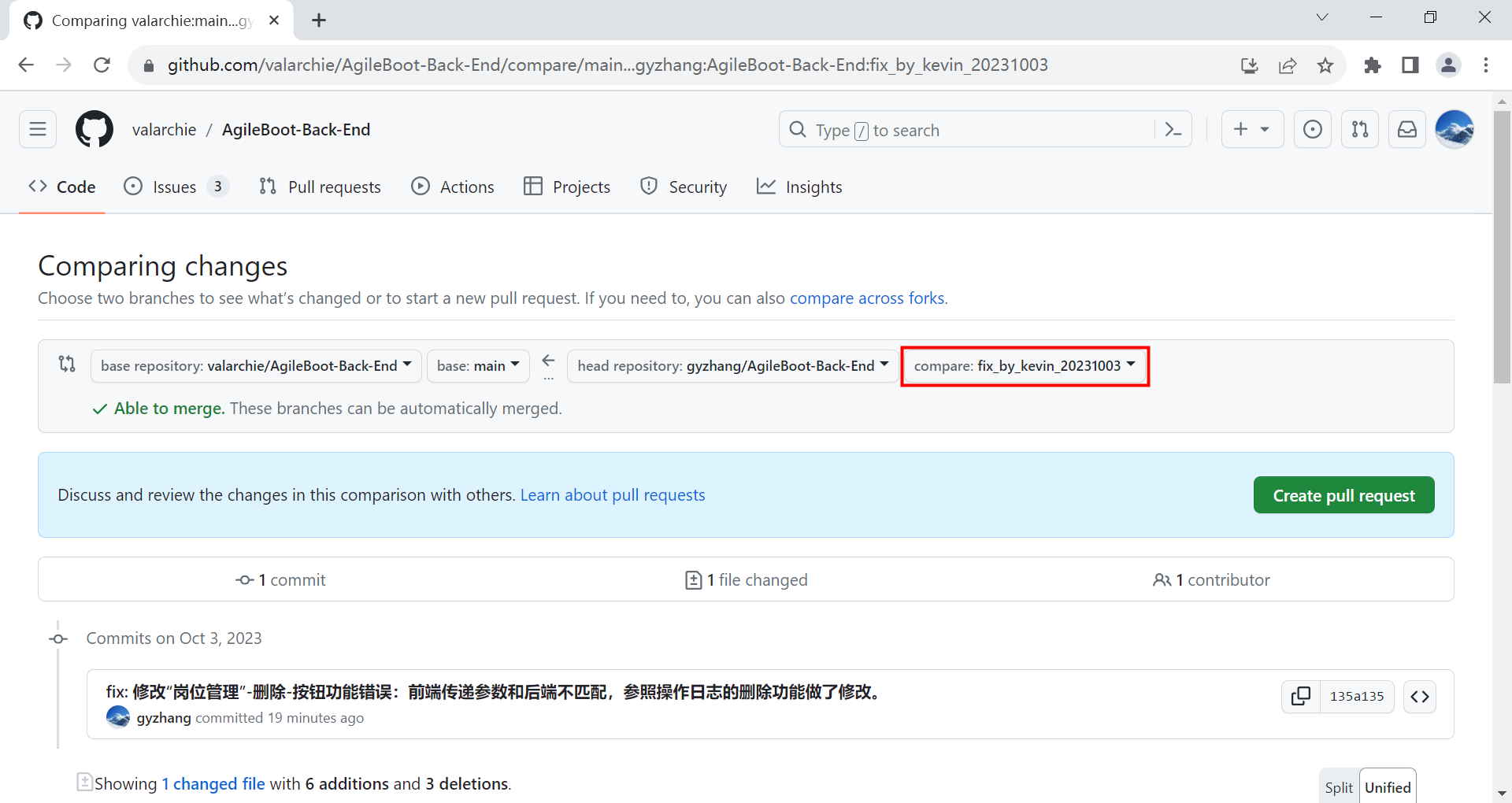Close the Comparing valarchie tab
Image resolution: width=1512 pixels, height=803 pixels.
coord(274,20)
